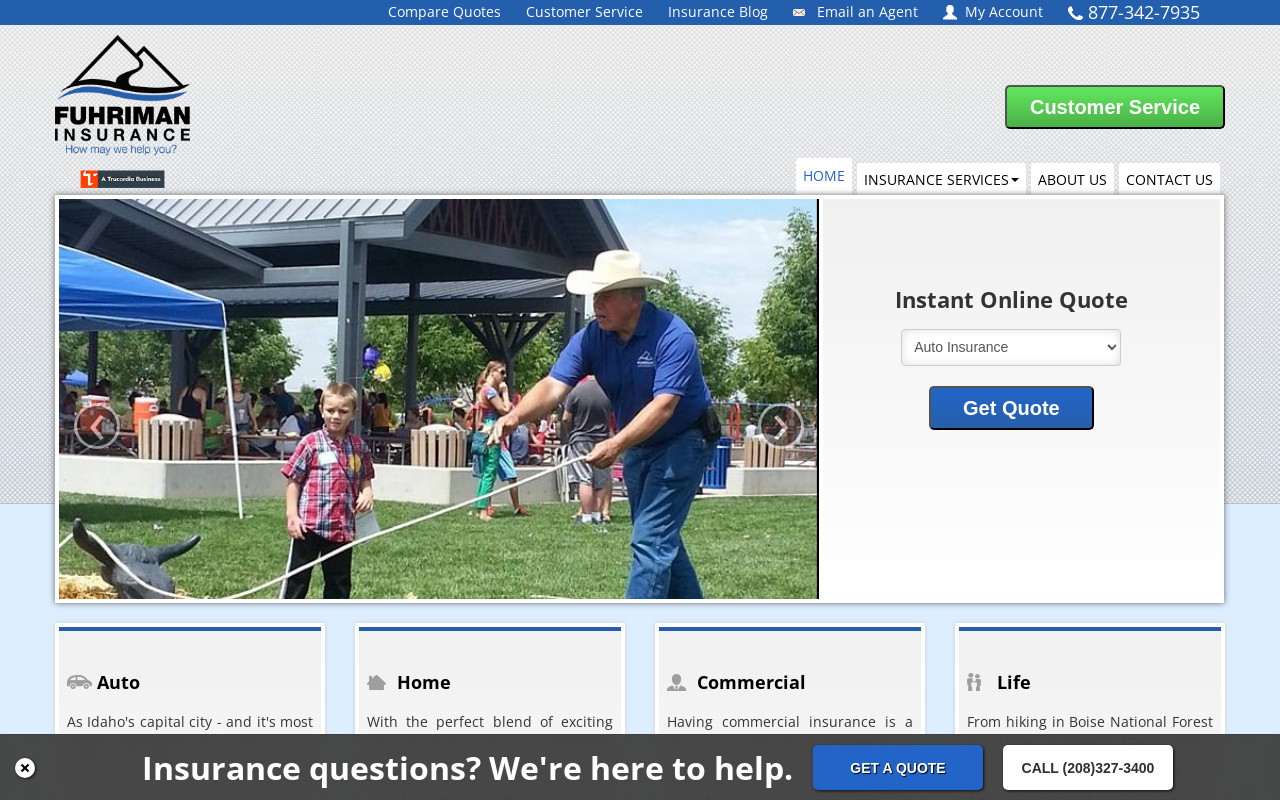Open Customer Service link in top bar
The height and width of the screenshot is (800, 1280).
(x=584, y=12)
